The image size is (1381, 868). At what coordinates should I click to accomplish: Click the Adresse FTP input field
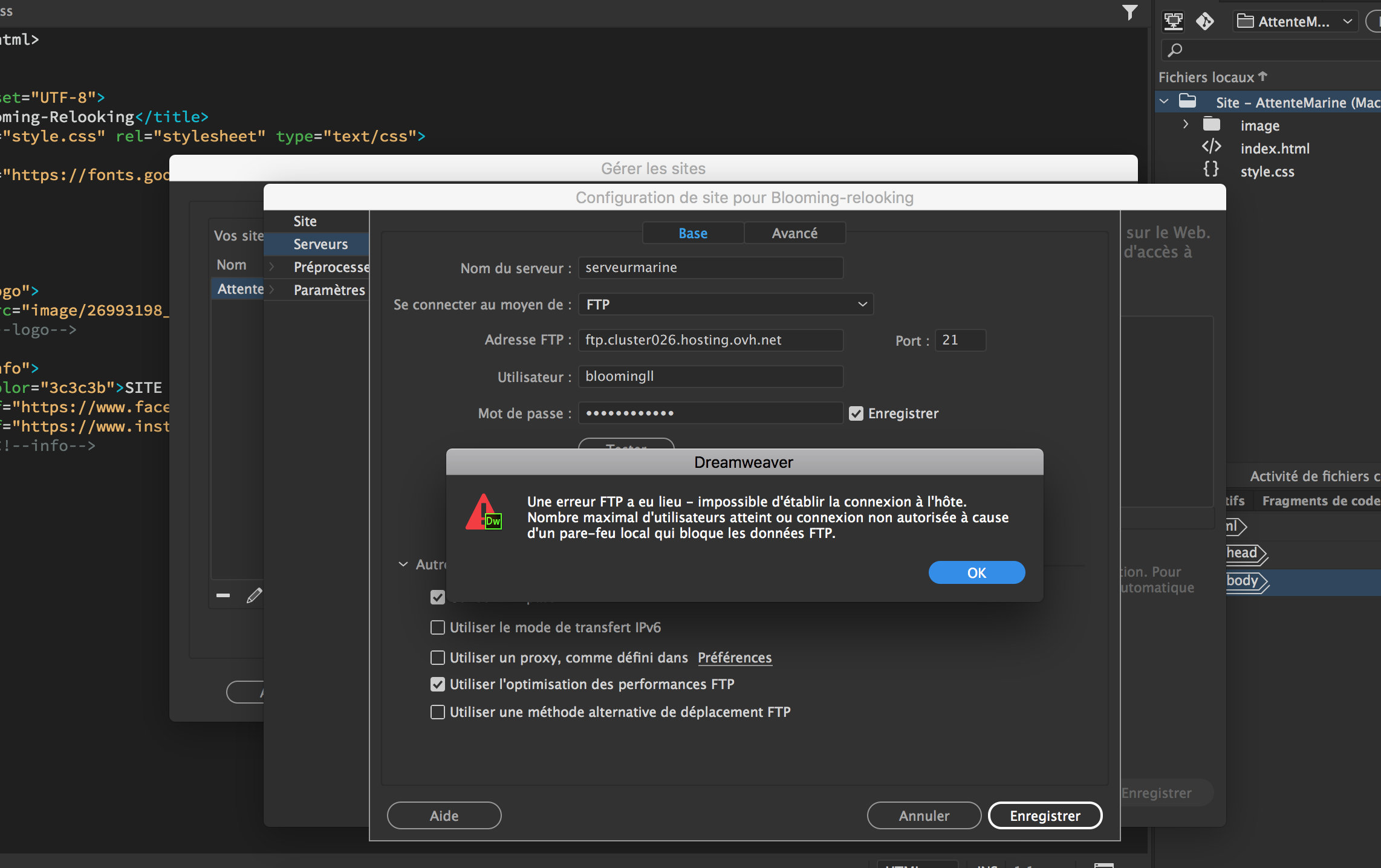coord(710,340)
